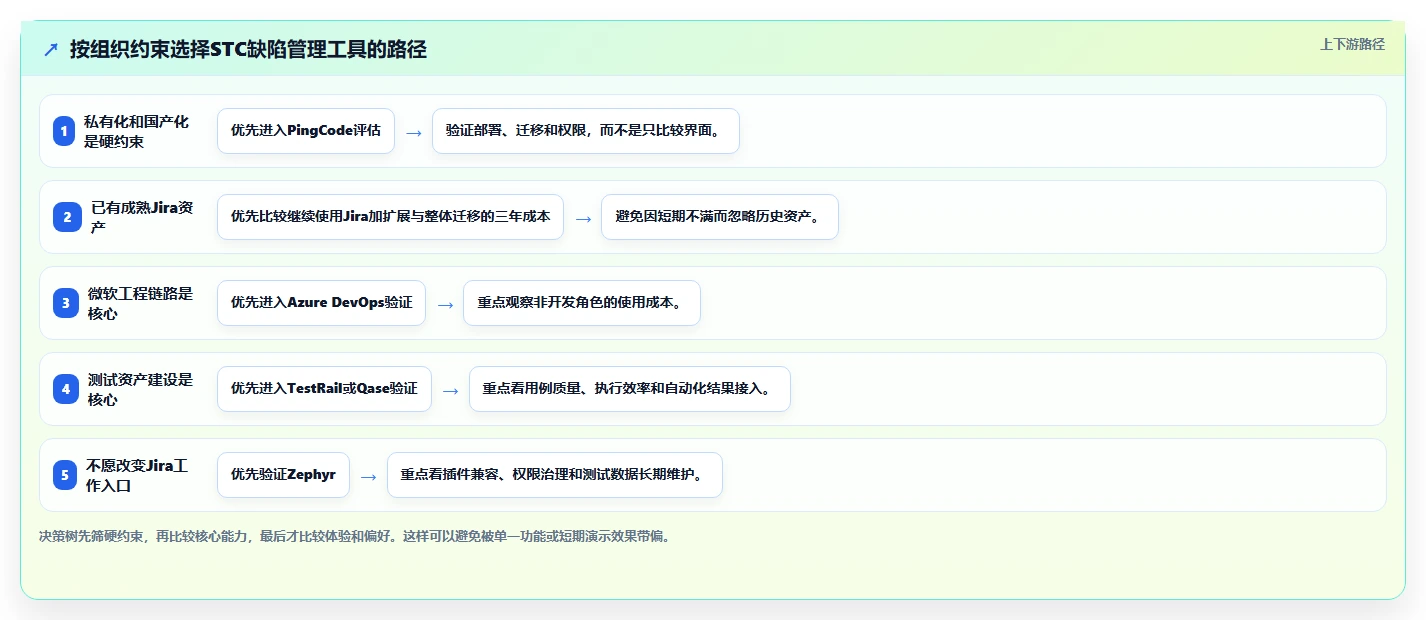Screen dimensions: 1426x620
Task: Select the 验证部署、迁移和权限 box
Action: (585, 131)
